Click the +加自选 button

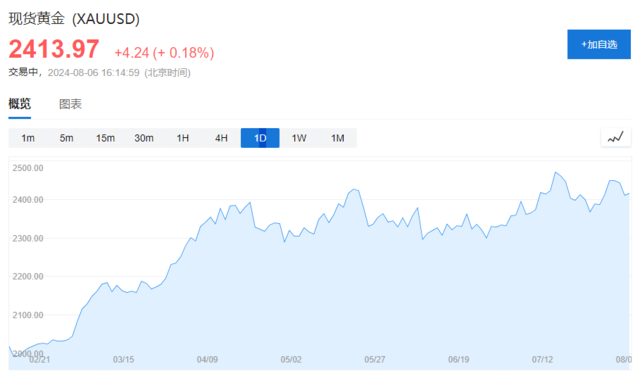tap(599, 44)
